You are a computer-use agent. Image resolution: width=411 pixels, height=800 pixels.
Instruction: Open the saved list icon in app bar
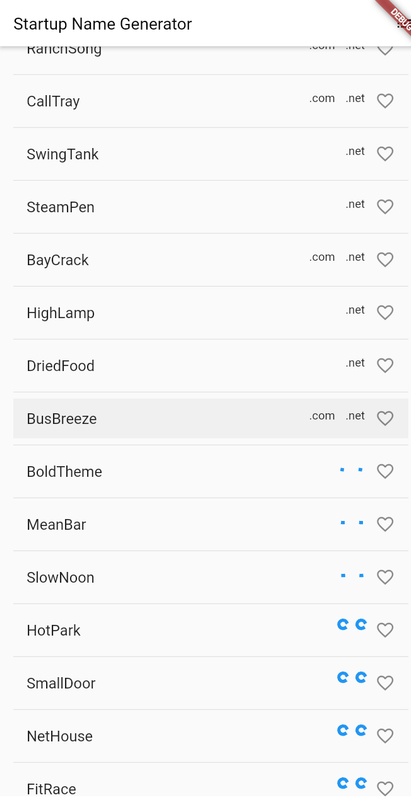pyautogui.click(x=403, y=24)
